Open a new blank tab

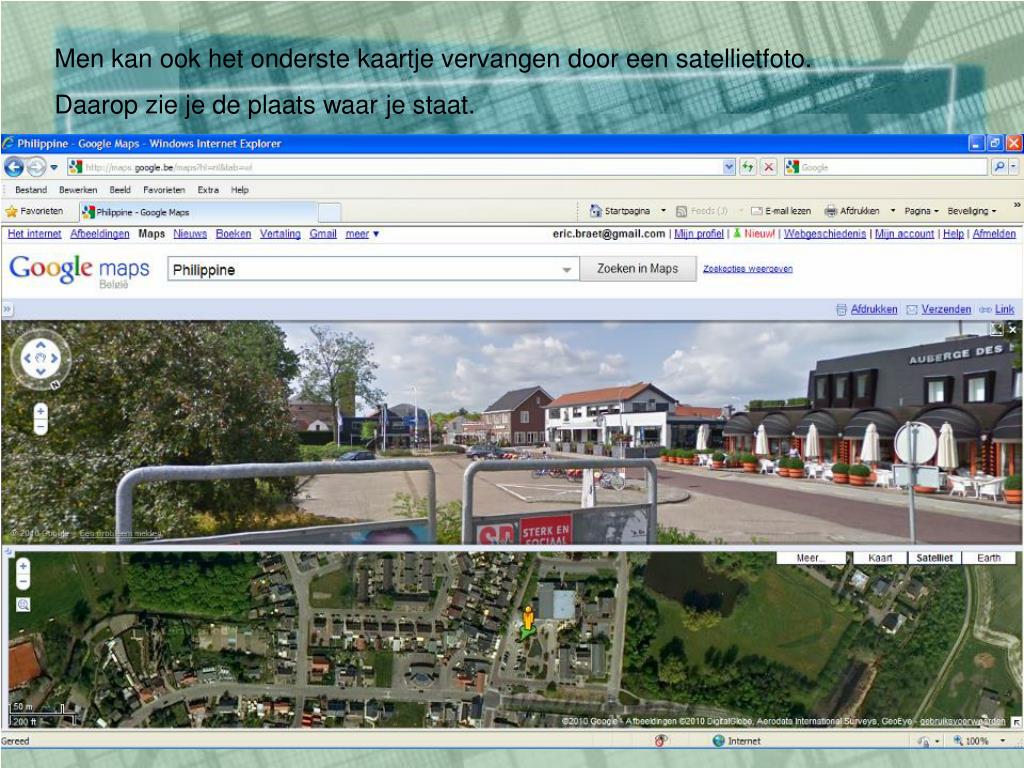pyautogui.click(x=329, y=212)
